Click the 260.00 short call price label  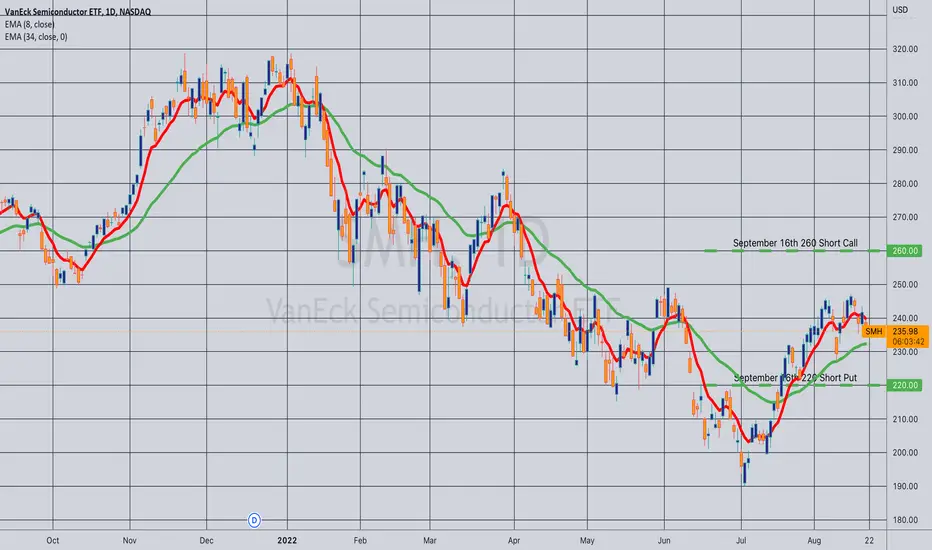coord(905,251)
